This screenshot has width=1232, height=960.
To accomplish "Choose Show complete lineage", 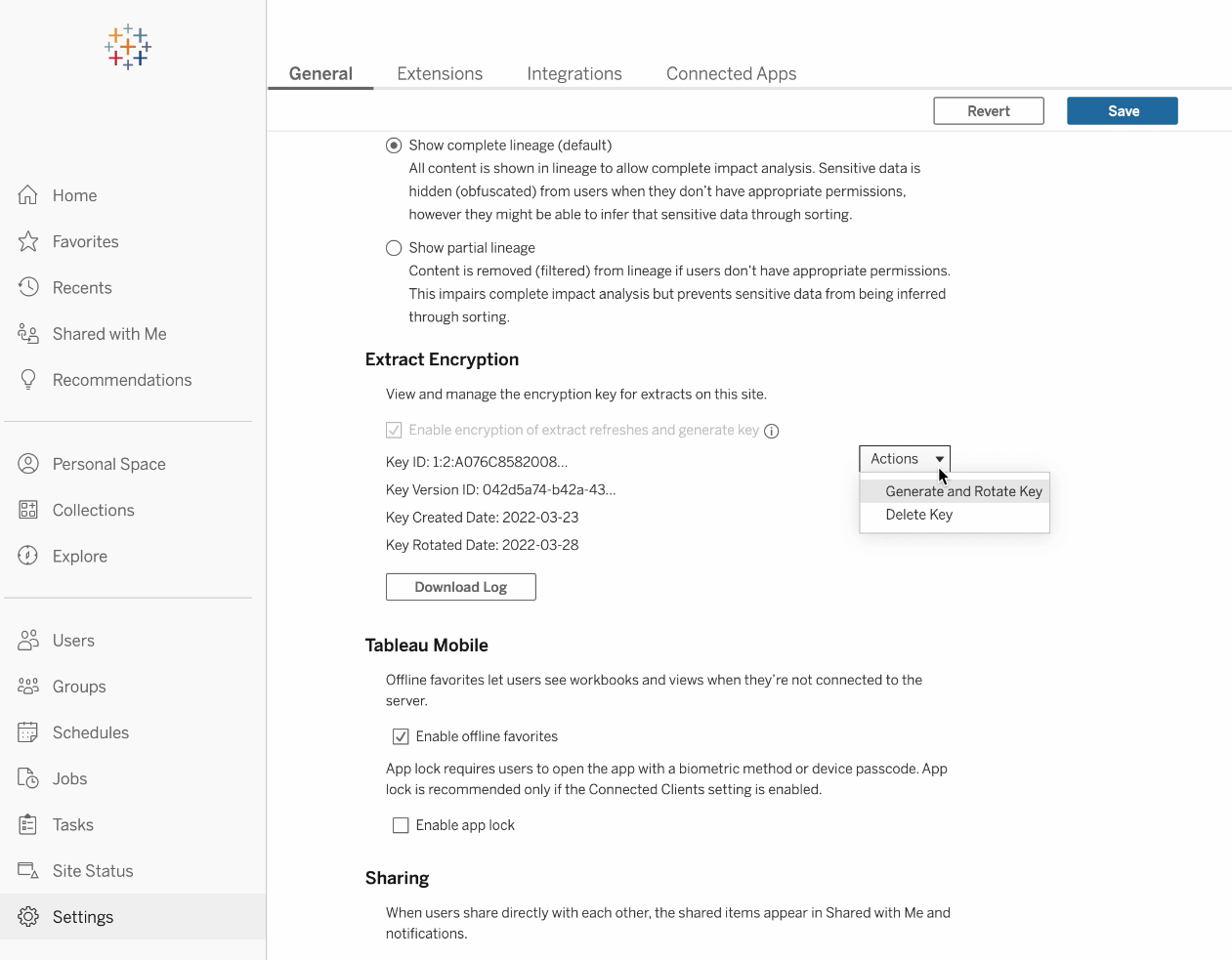I will coord(394,145).
